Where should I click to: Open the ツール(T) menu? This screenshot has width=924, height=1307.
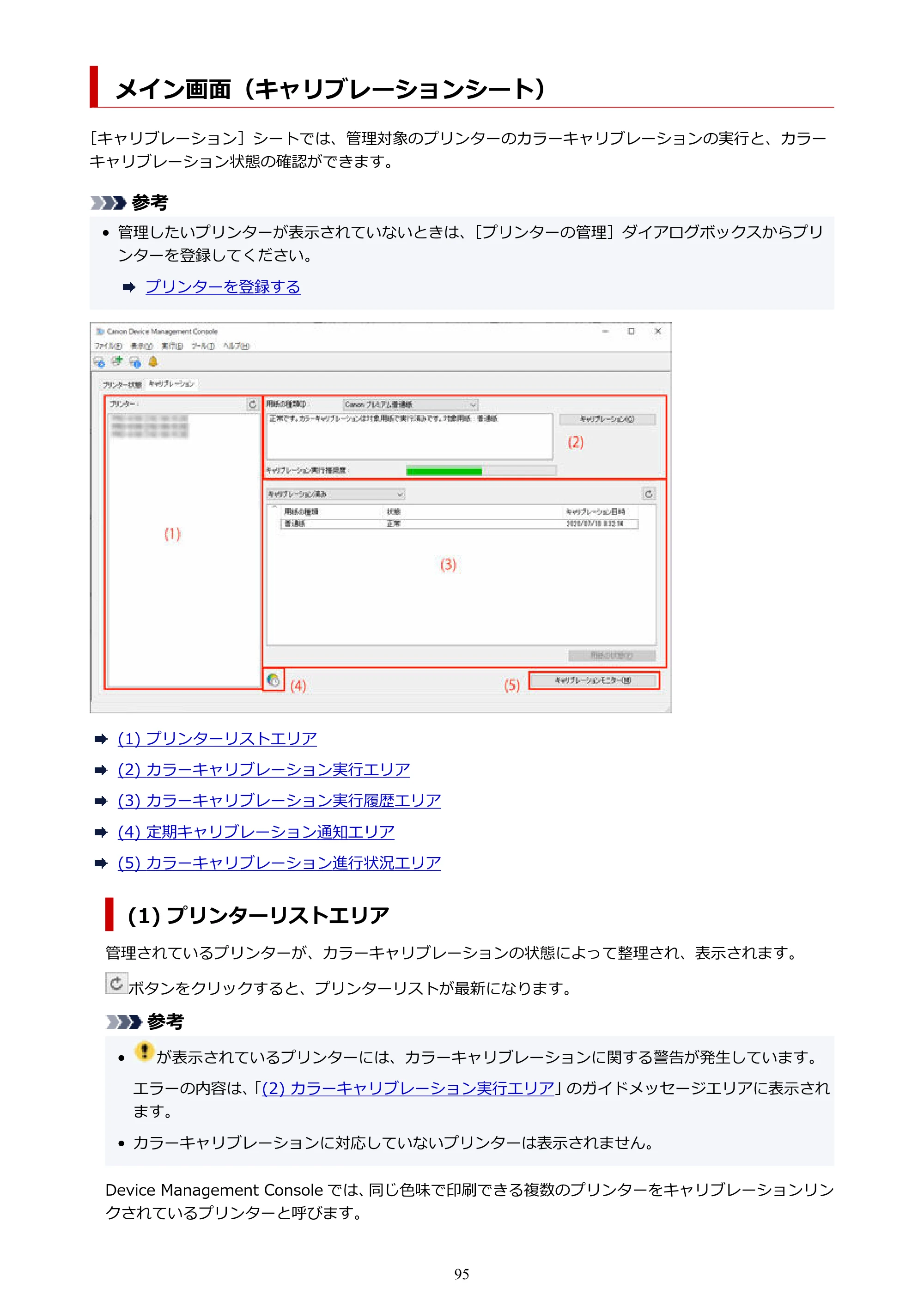[x=203, y=346]
